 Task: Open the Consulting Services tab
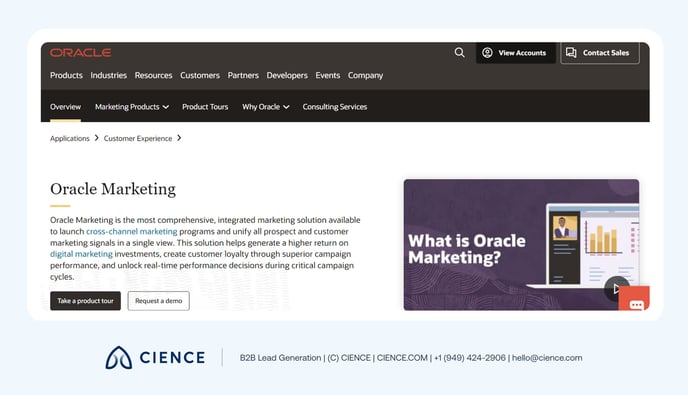click(334, 107)
